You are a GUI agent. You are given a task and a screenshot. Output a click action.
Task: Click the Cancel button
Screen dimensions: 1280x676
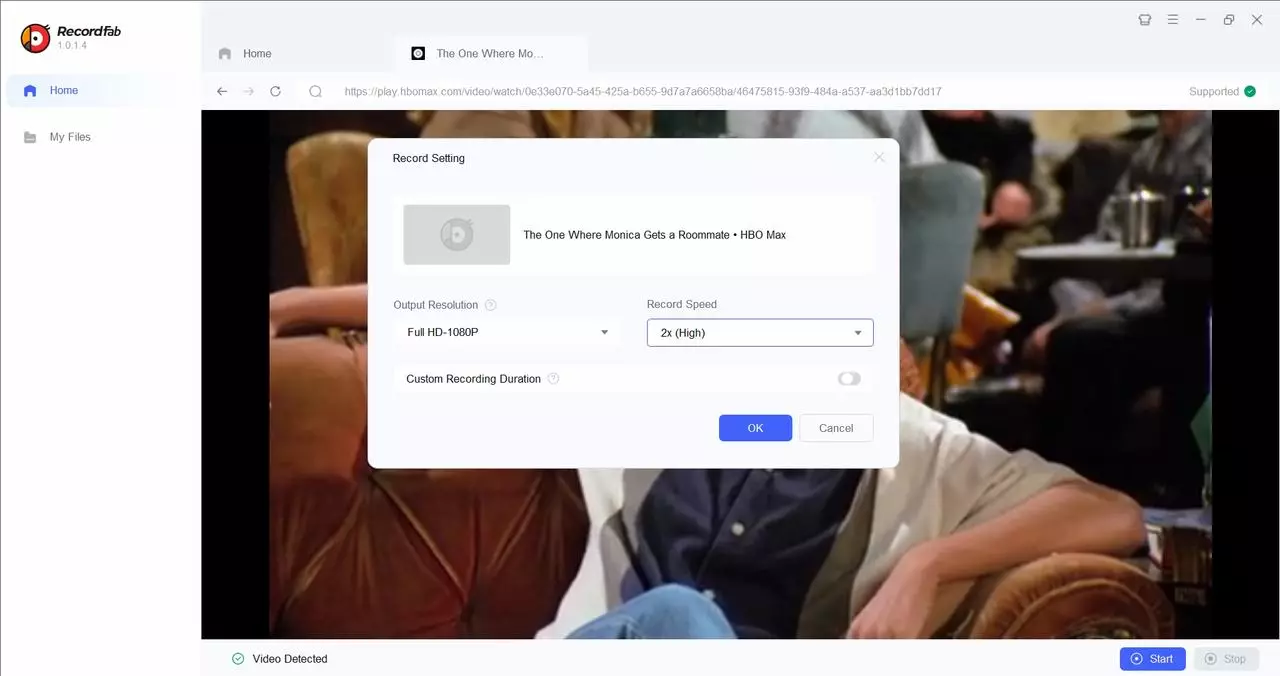(836, 428)
